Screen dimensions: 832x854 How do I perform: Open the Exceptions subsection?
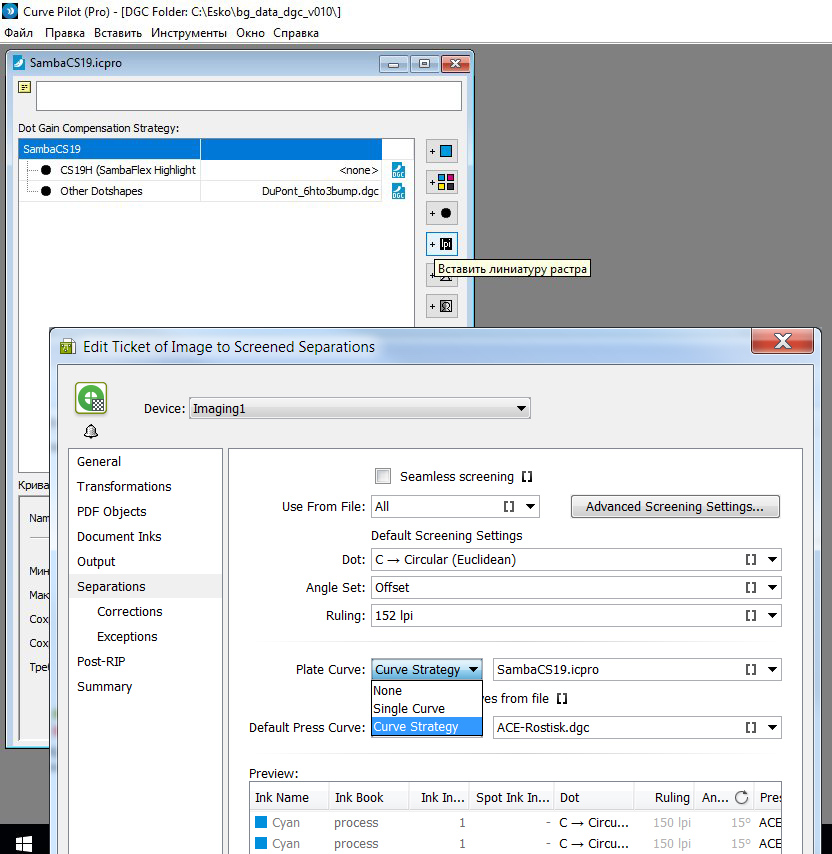coord(145,637)
